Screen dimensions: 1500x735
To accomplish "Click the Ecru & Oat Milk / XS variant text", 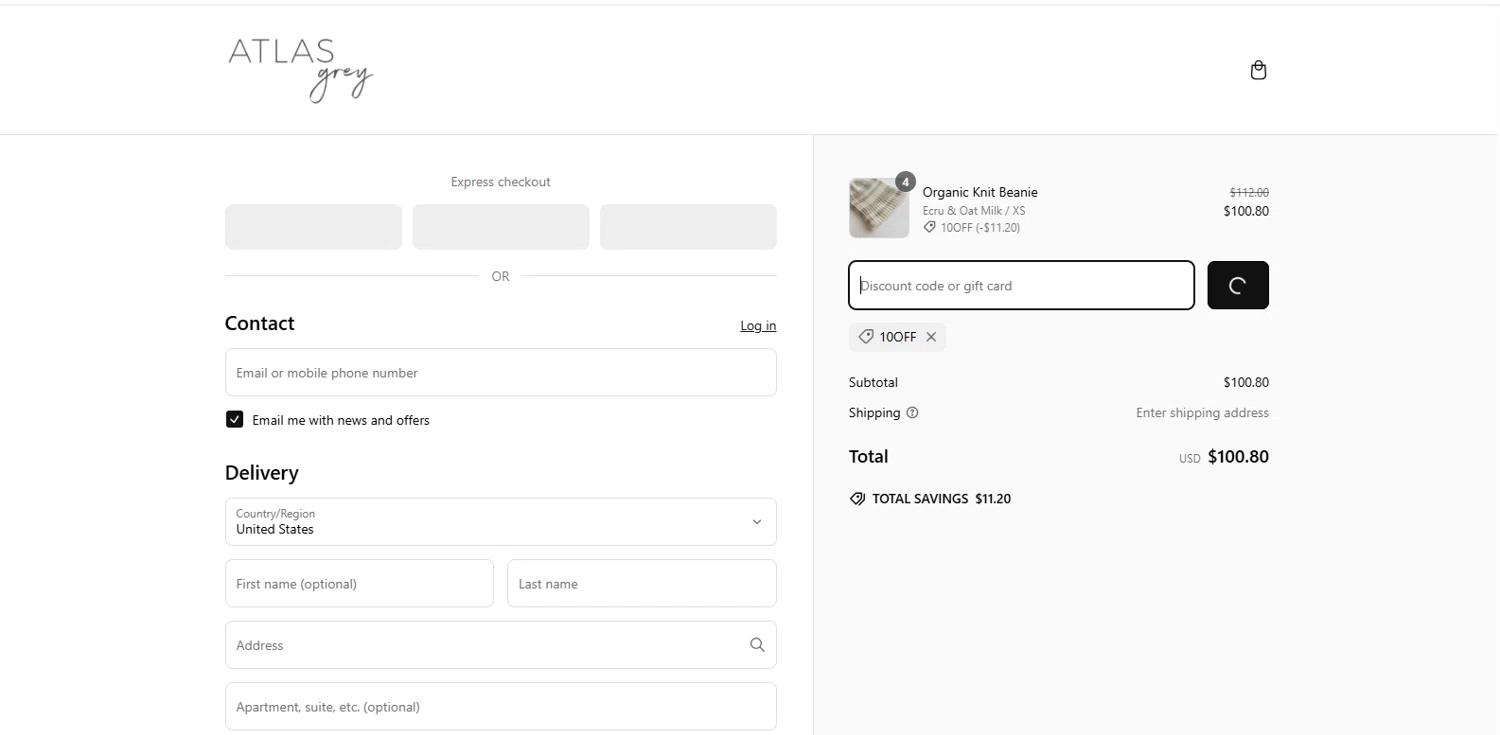I will click(x=973, y=211).
